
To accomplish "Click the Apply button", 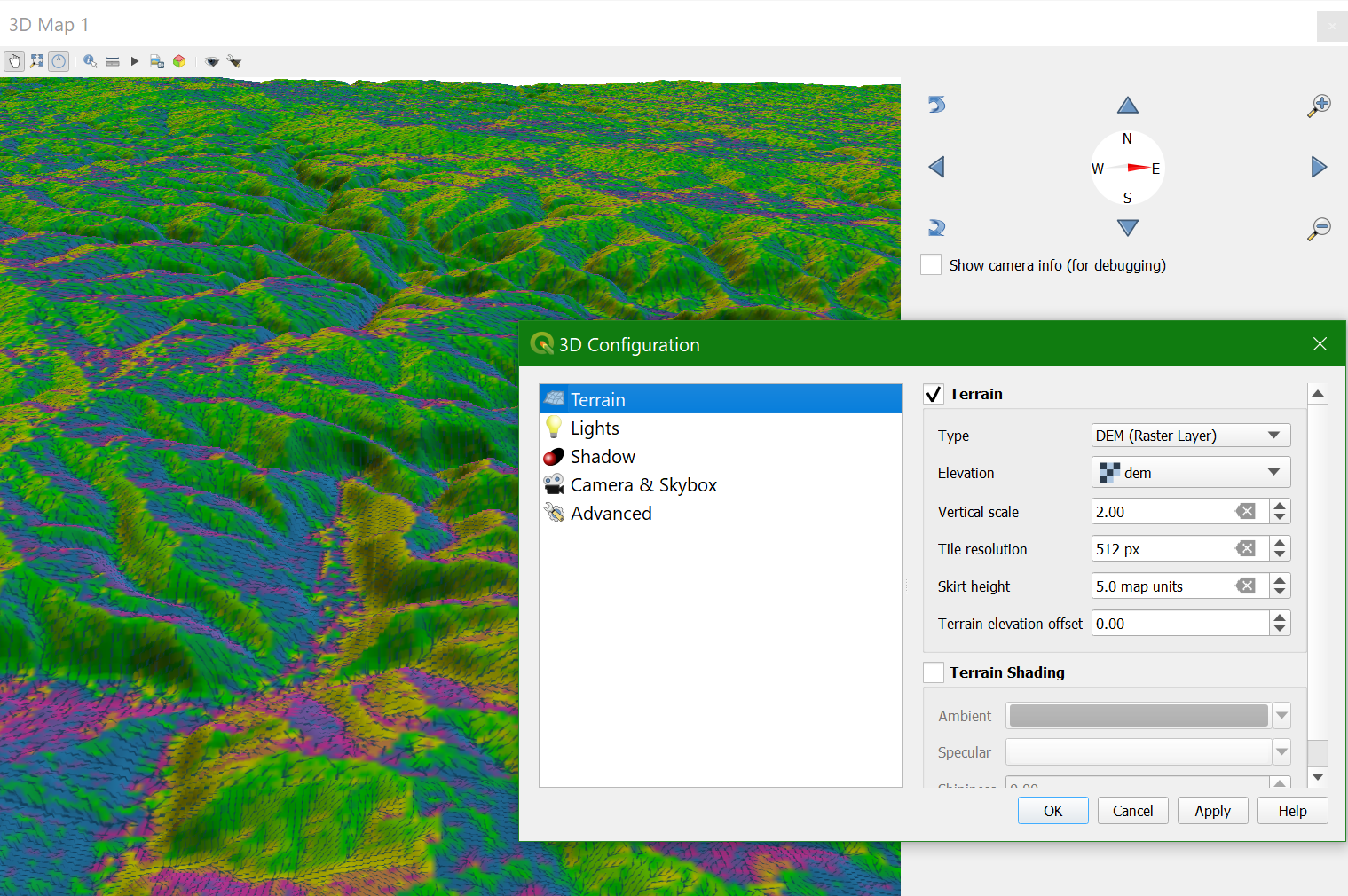I will [1213, 811].
